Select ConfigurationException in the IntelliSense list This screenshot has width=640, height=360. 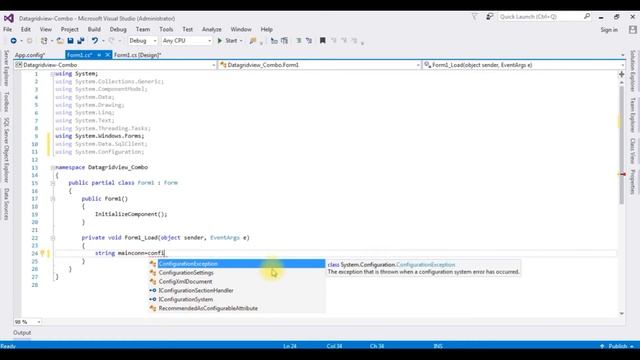237,264
